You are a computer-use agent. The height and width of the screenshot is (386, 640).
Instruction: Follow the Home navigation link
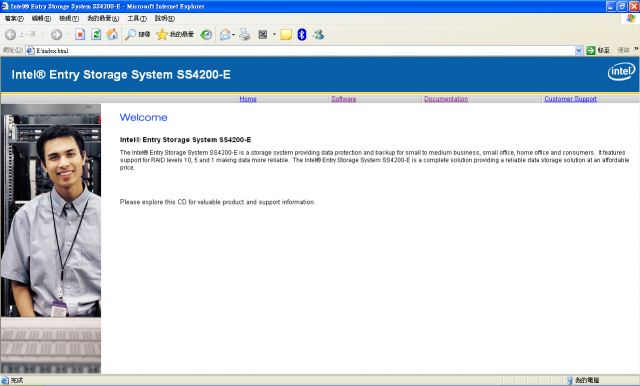point(248,99)
